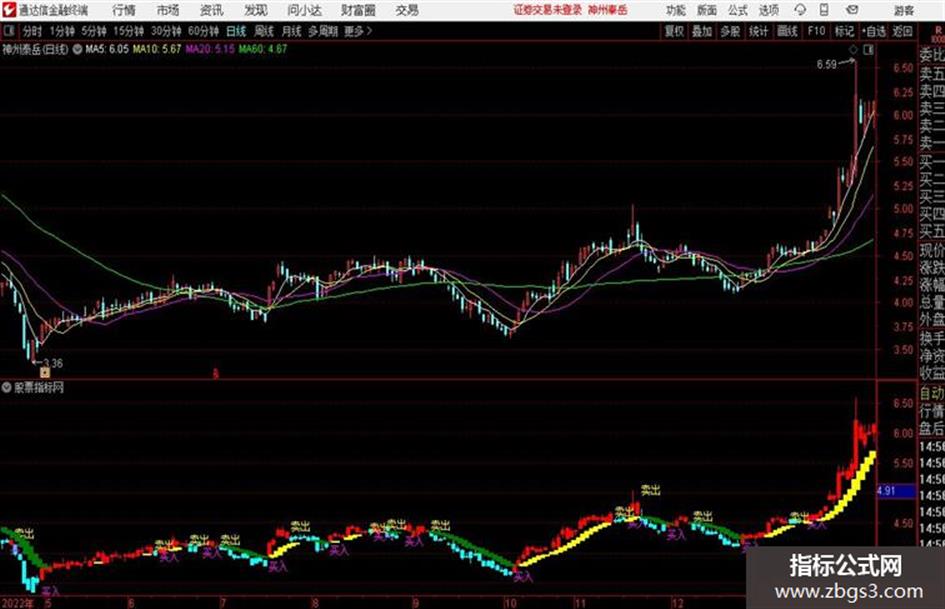
Task: Add stock via 自选 button
Action: (873, 31)
